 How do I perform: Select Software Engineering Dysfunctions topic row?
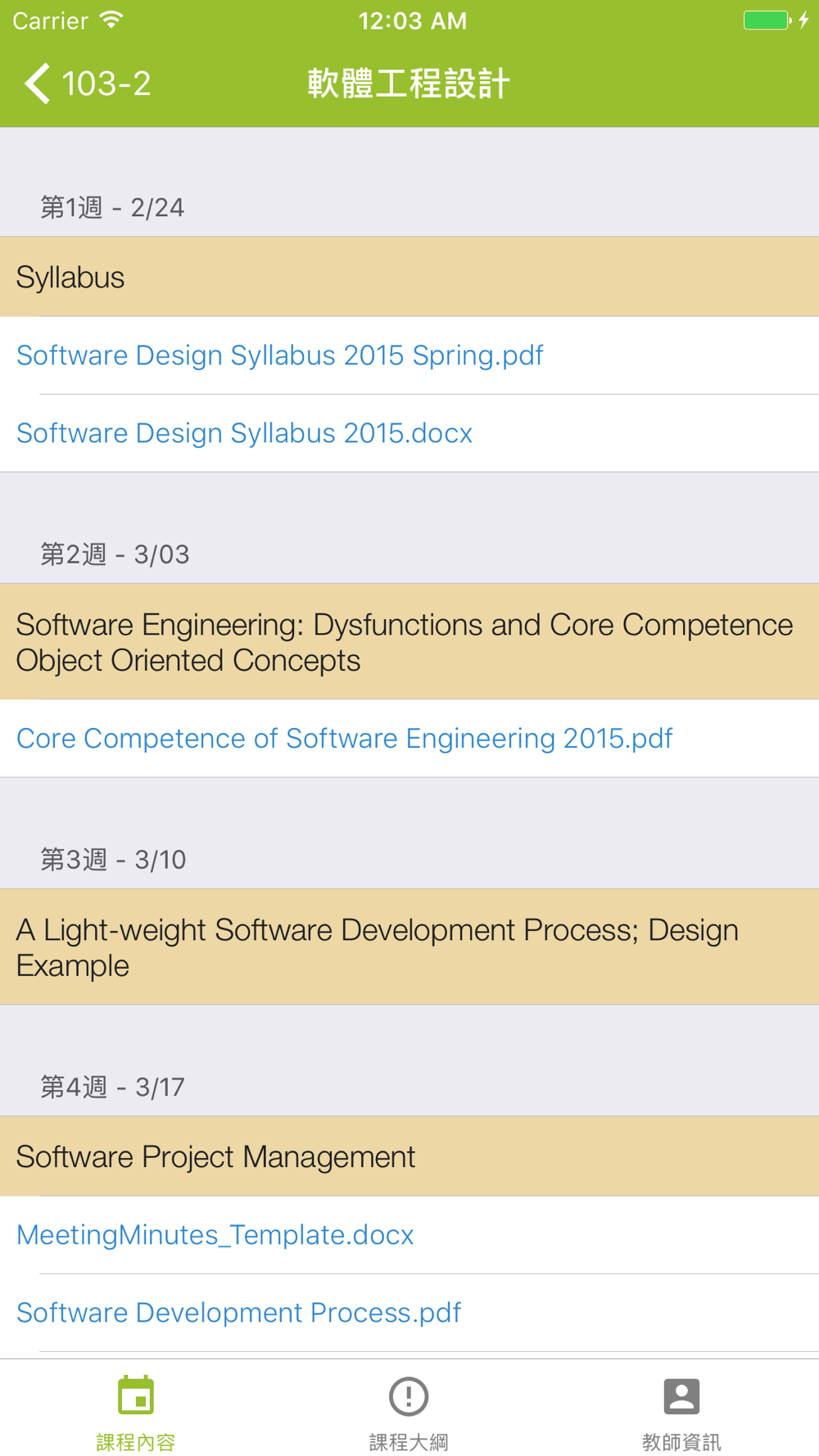click(x=409, y=642)
